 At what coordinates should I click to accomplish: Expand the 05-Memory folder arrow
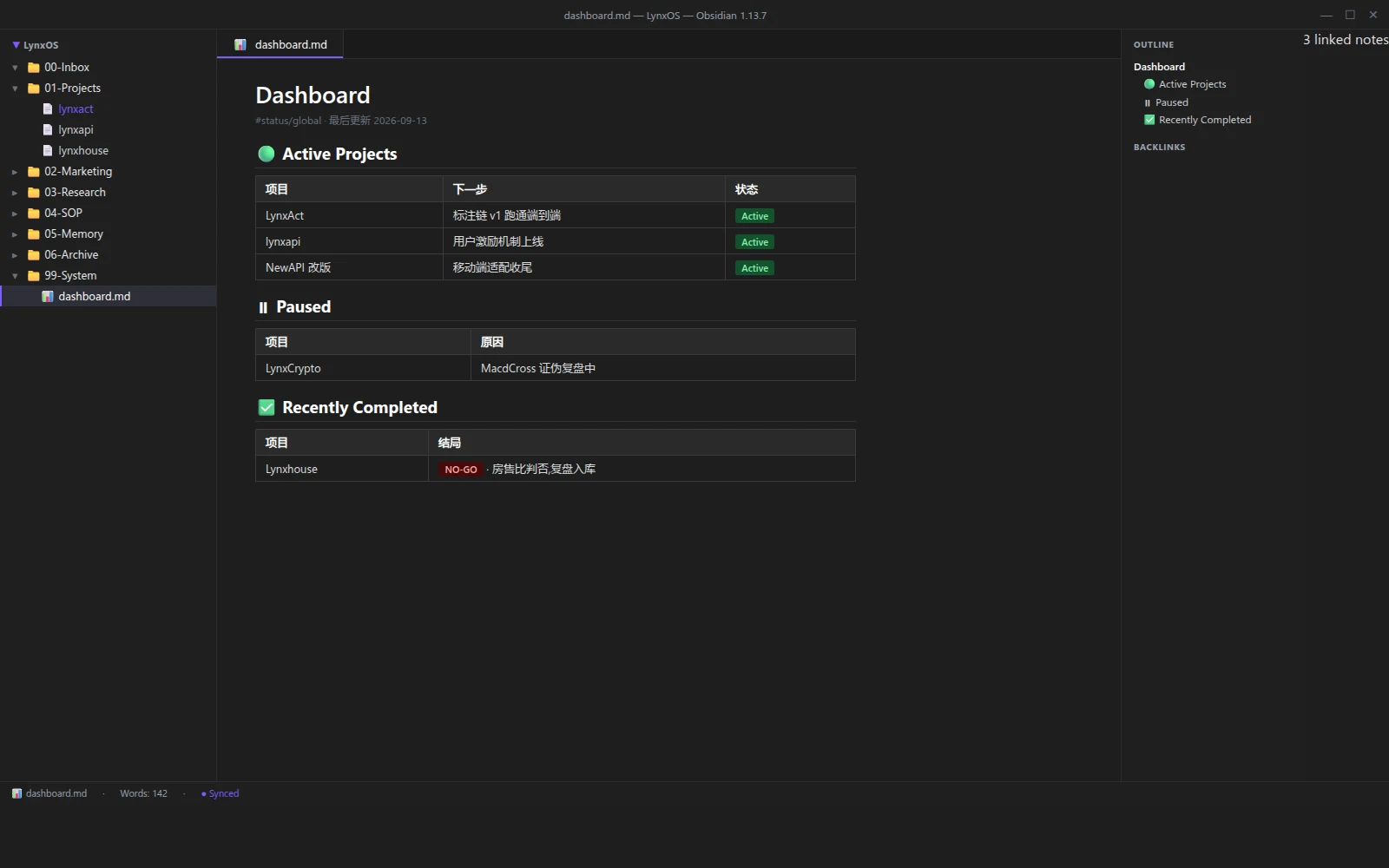click(x=15, y=234)
